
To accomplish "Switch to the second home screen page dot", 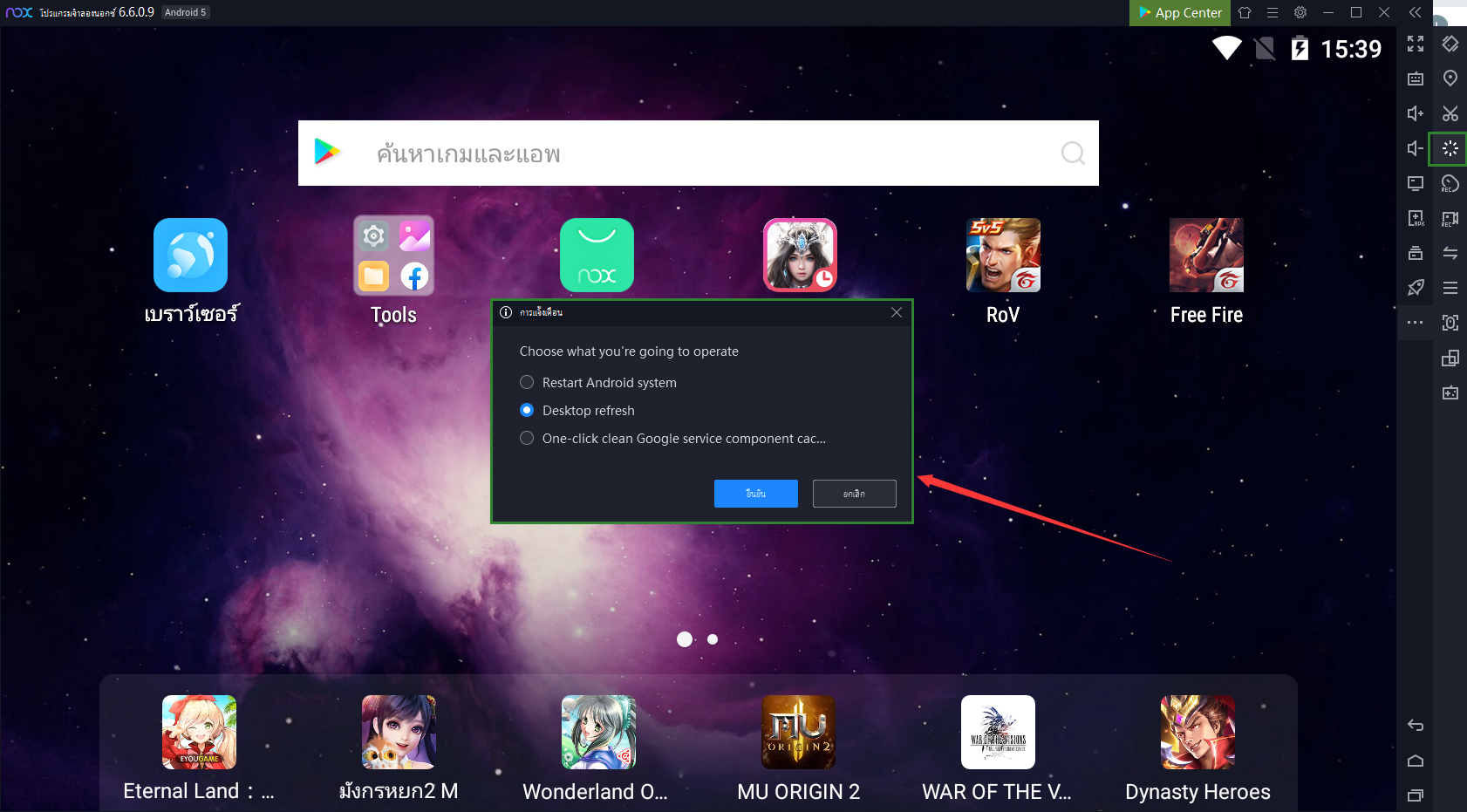I will click(713, 639).
